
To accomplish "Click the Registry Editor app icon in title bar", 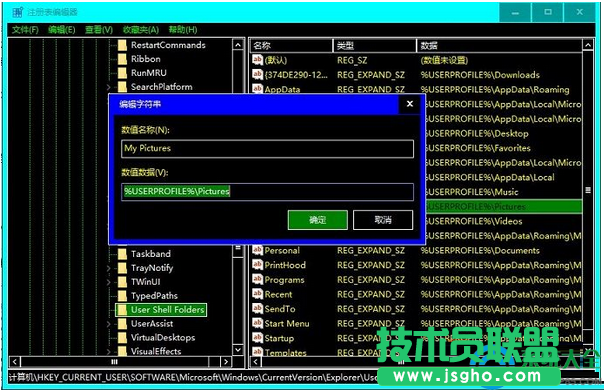I will (18, 12).
